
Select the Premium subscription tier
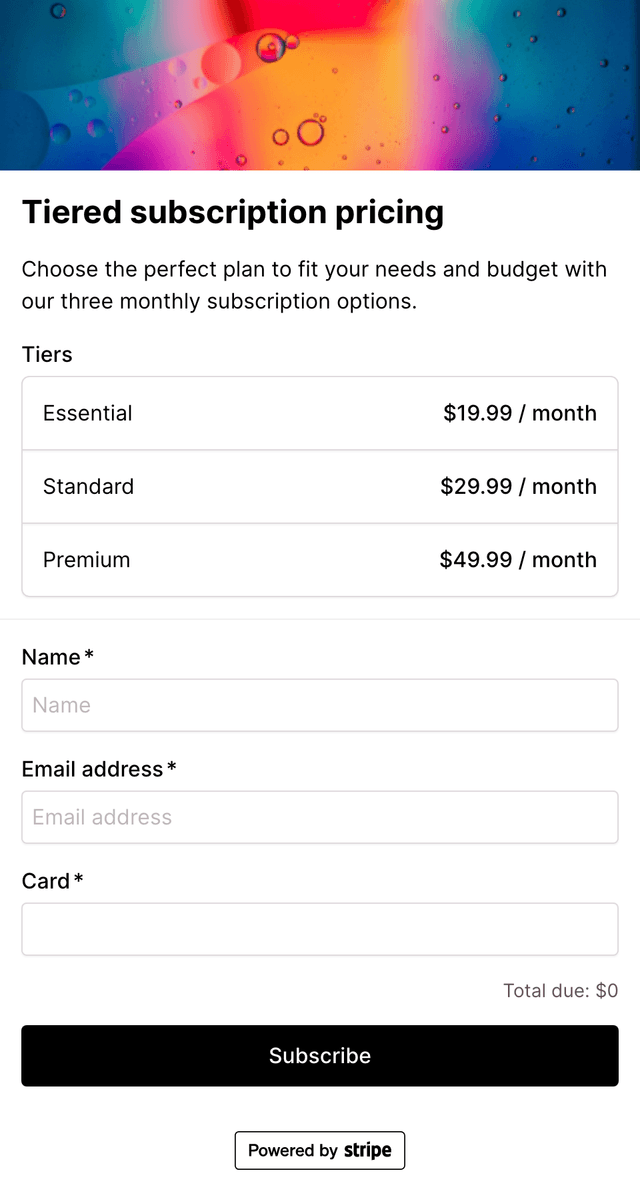coord(320,560)
